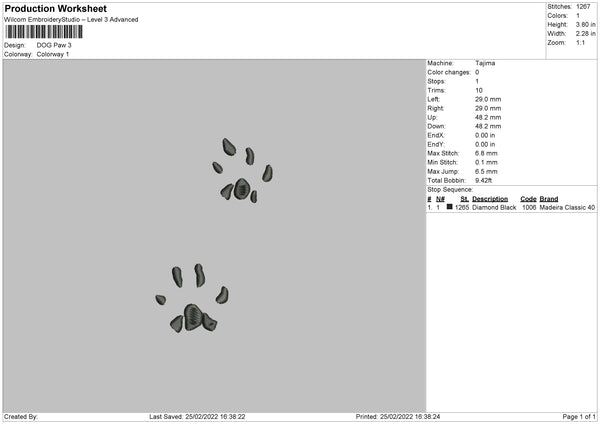The image size is (600, 424).
Task: Click the Brand column header
Action: [x=549, y=199]
